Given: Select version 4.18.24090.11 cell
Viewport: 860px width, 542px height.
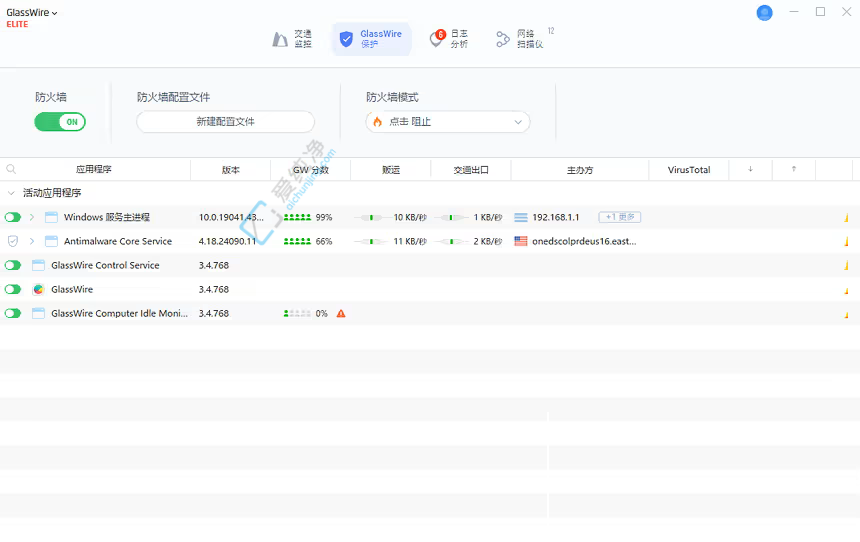Looking at the screenshot, I should pyautogui.click(x=227, y=241).
